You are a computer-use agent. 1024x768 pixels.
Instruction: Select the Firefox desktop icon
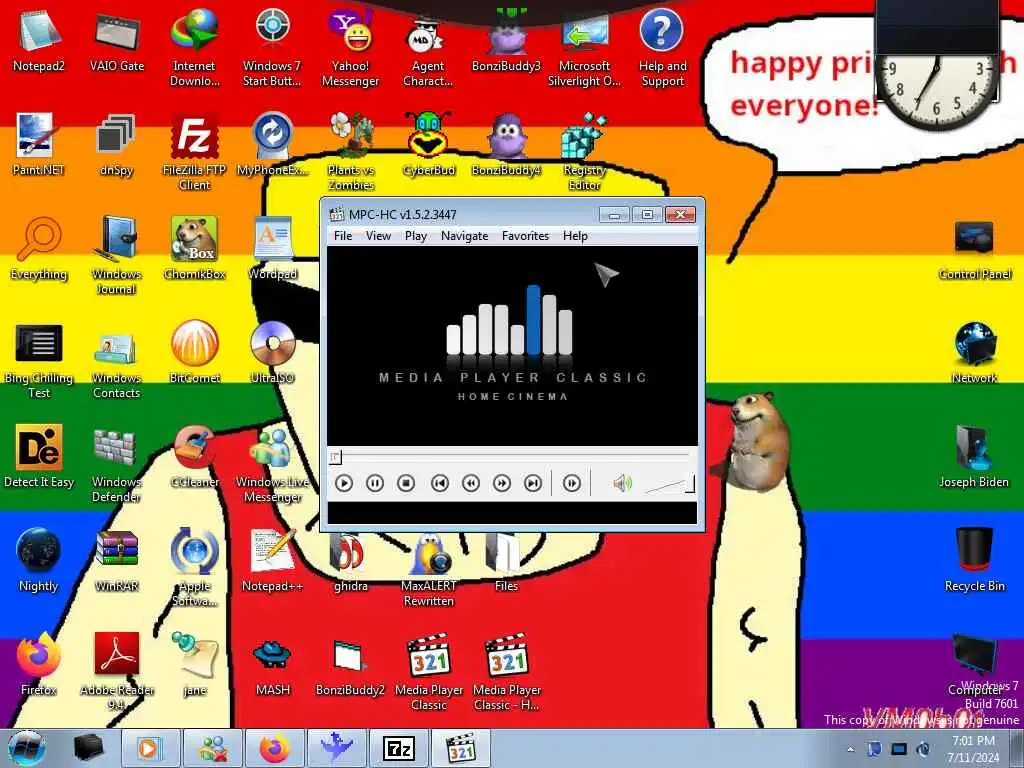coord(39,664)
